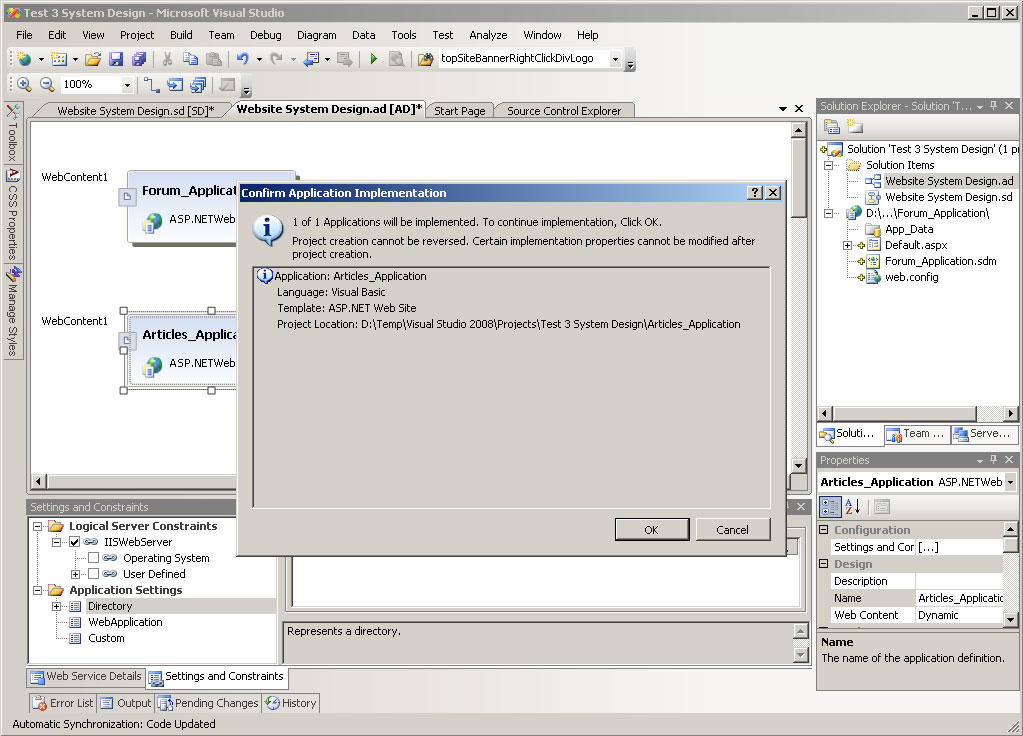Click the Paste clipboard icon
The width and height of the screenshot is (1023, 736).
click(x=213, y=59)
